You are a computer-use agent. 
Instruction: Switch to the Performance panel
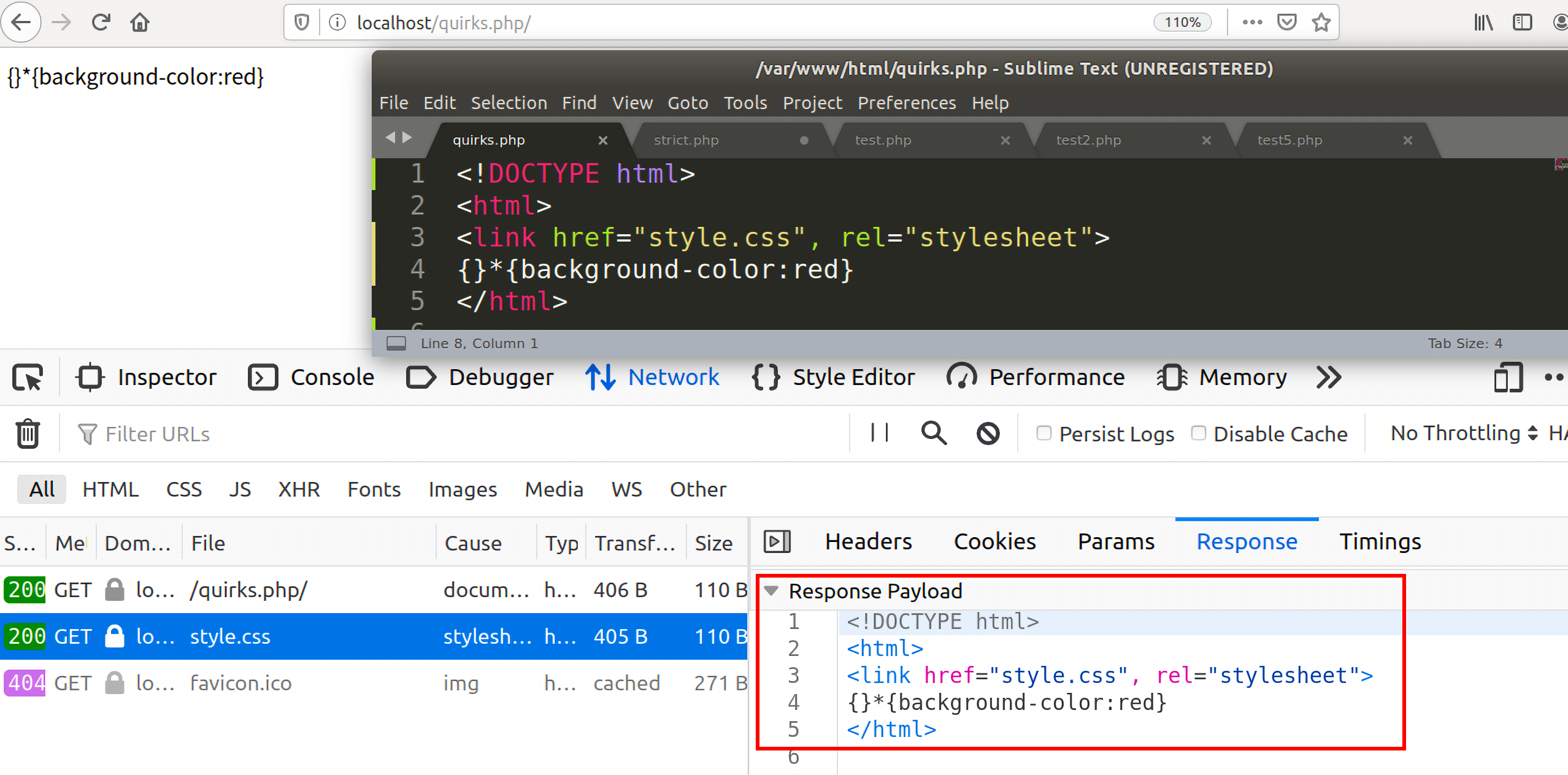pyautogui.click(x=1036, y=377)
